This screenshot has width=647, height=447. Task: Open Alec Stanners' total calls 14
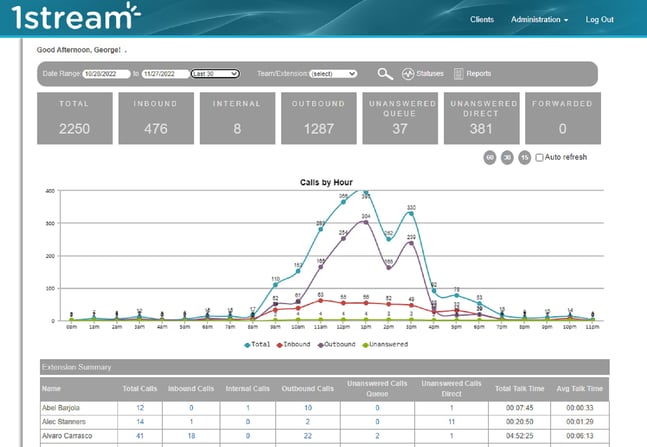point(140,422)
